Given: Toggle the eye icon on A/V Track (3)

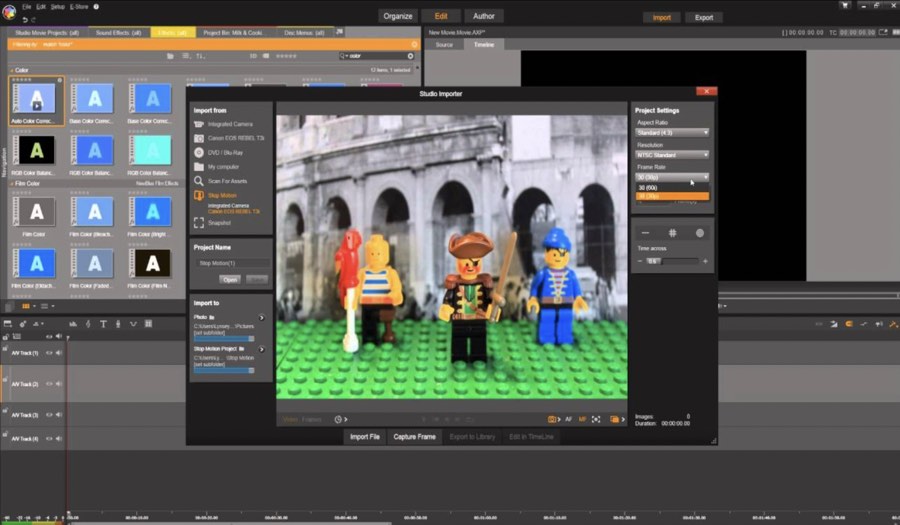Looking at the screenshot, I should [49, 415].
